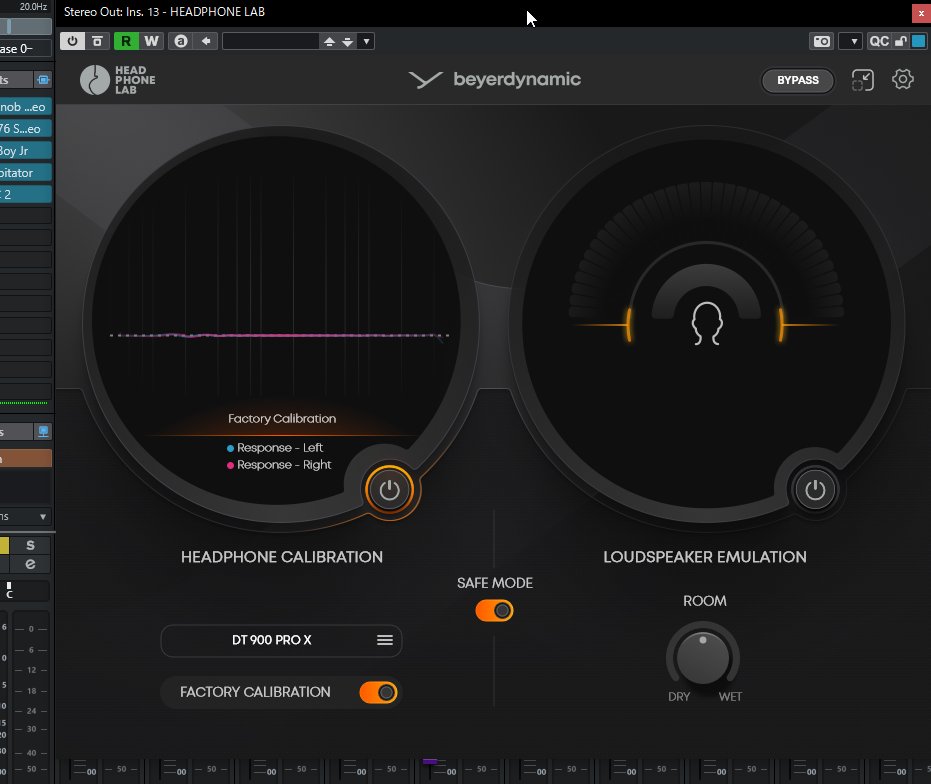
Task: Click the Response - Right legend entry
Action: (x=279, y=465)
